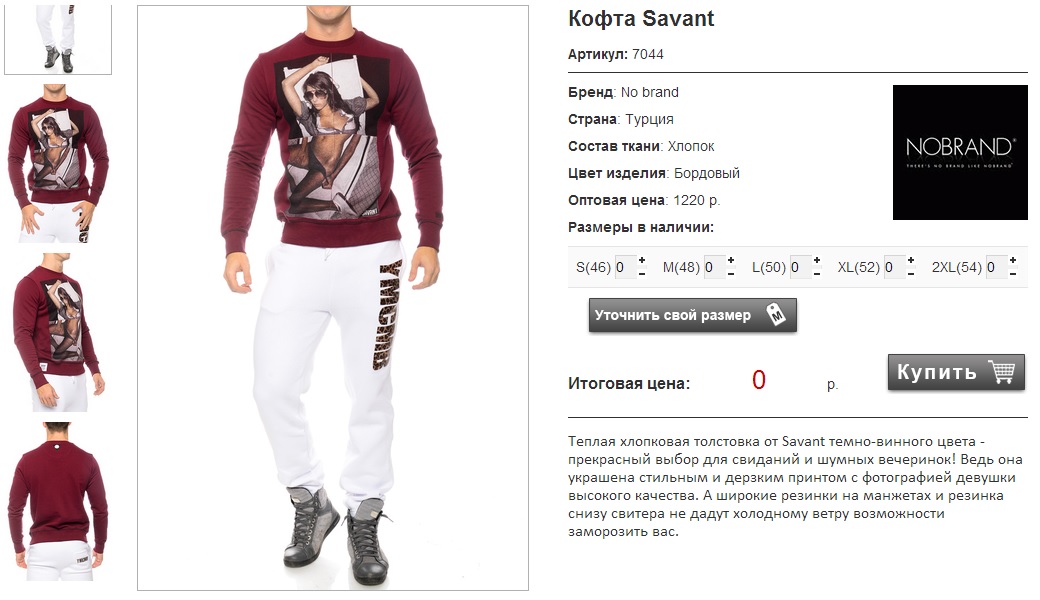
Task: Click the NOBRAND brand logo
Action: tap(960, 152)
